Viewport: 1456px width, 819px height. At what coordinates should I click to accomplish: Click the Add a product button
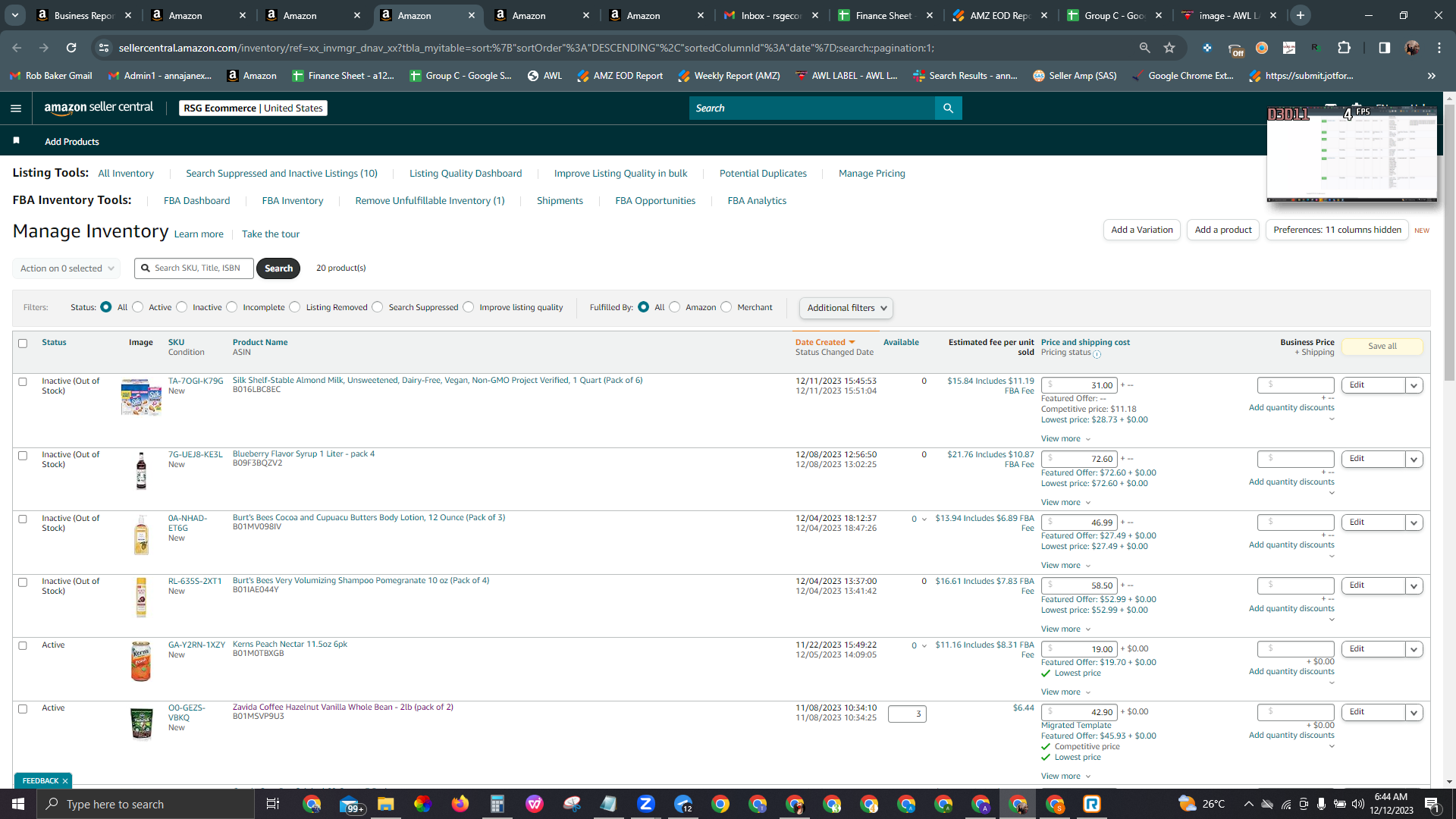pos(1223,230)
